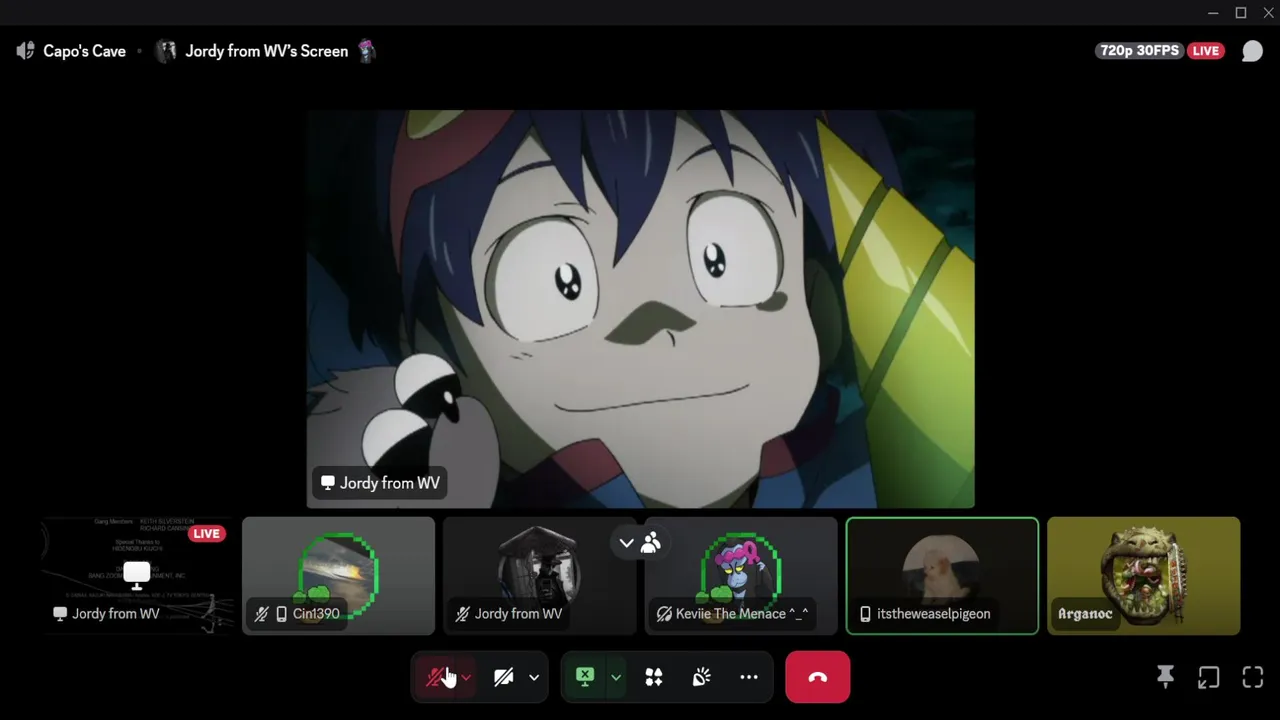Select Jordy from WV live stream thumbnail
This screenshot has height=720, width=1280.
click(x=137, y=576)
